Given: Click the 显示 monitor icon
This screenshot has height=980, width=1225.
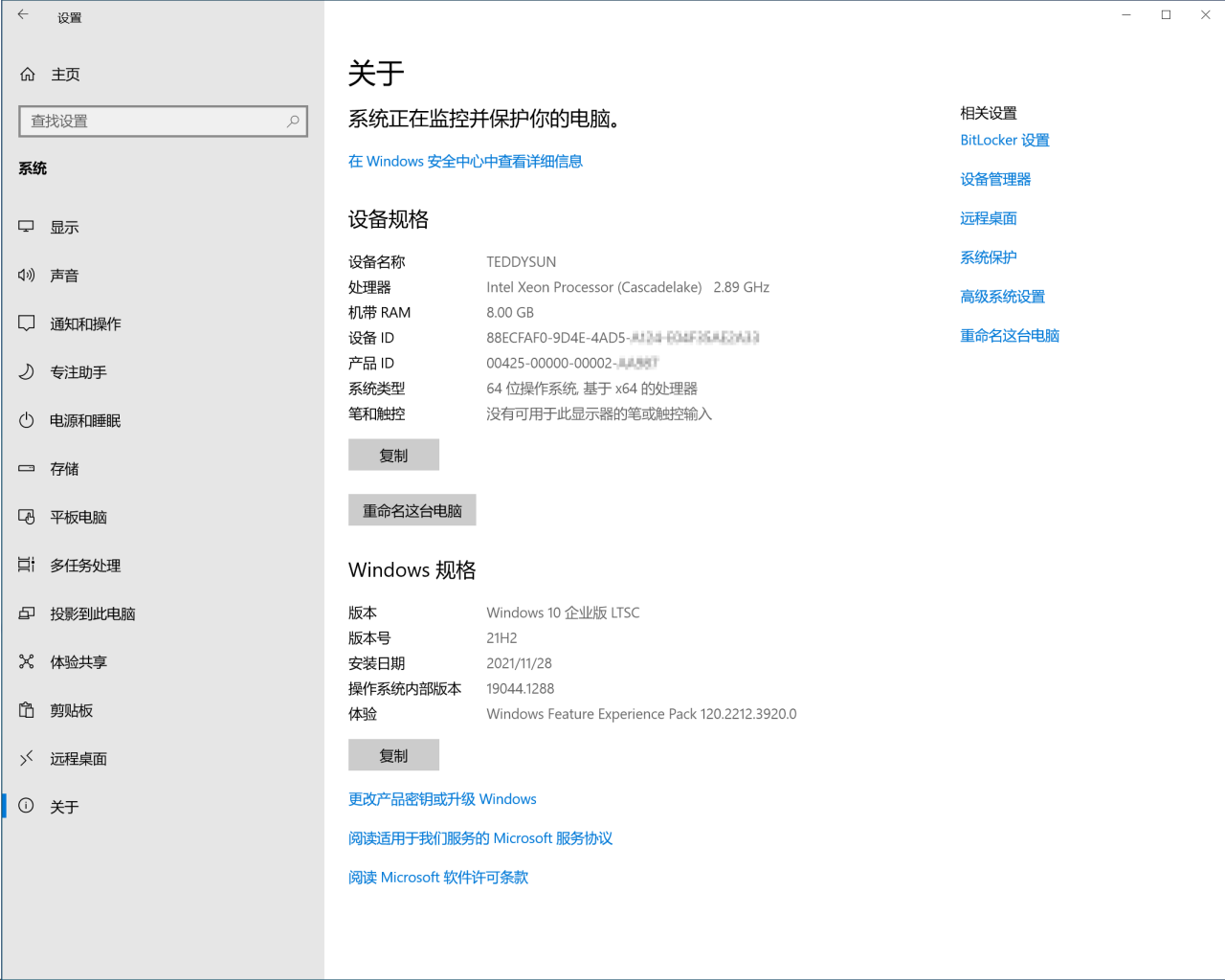Looking at the screenshot, I should [x=27, y=227].
